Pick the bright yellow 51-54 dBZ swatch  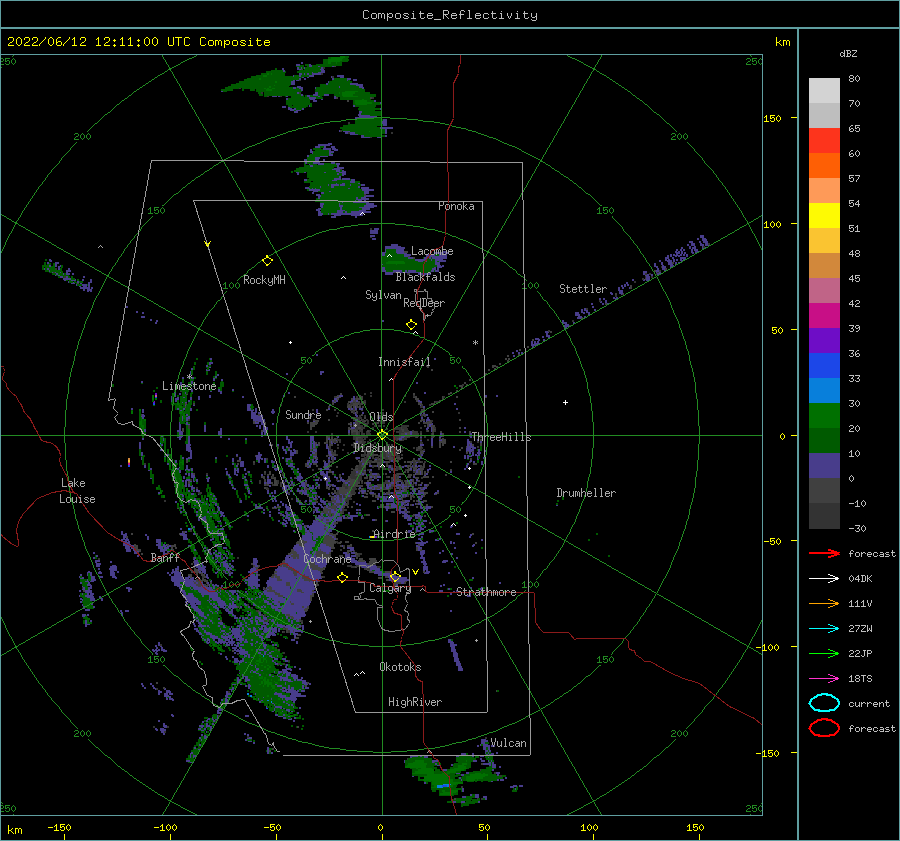824,215
